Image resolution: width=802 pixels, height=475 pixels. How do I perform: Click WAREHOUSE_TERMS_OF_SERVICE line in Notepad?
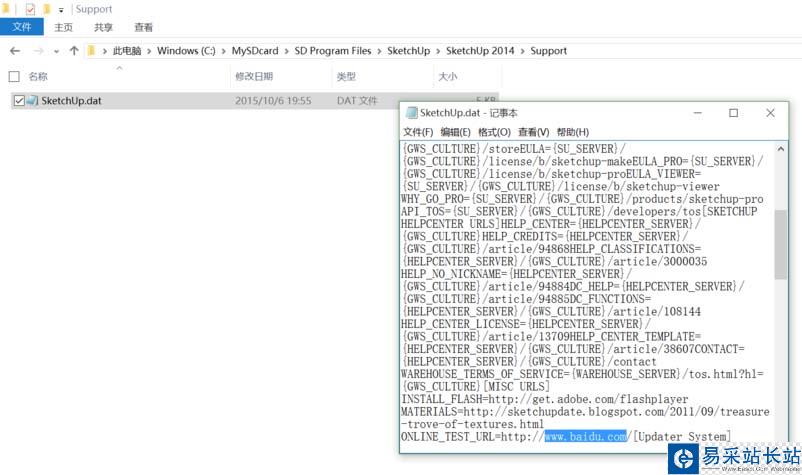[x=582, y=374]
